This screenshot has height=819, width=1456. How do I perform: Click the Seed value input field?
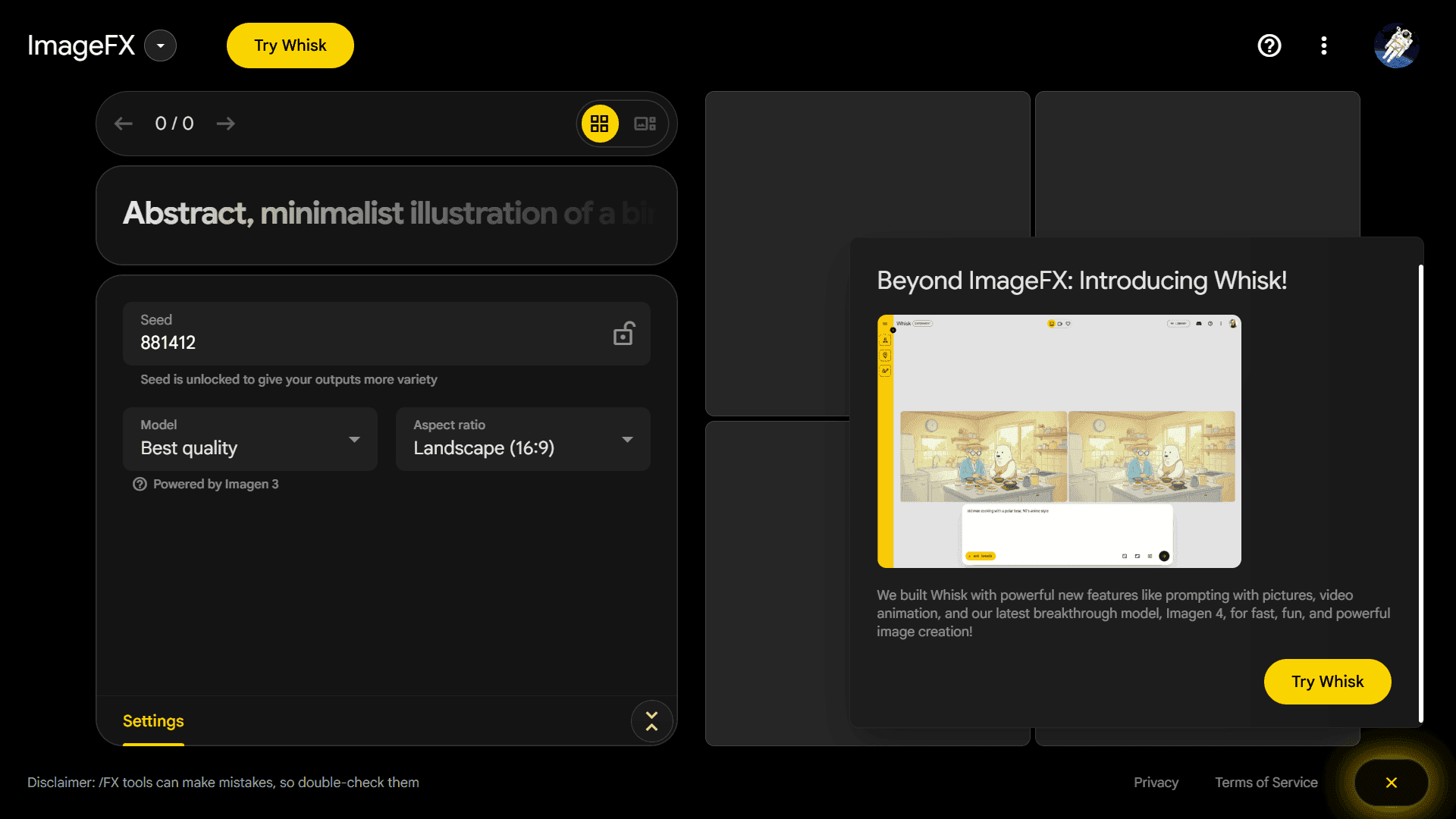point(364,342)
